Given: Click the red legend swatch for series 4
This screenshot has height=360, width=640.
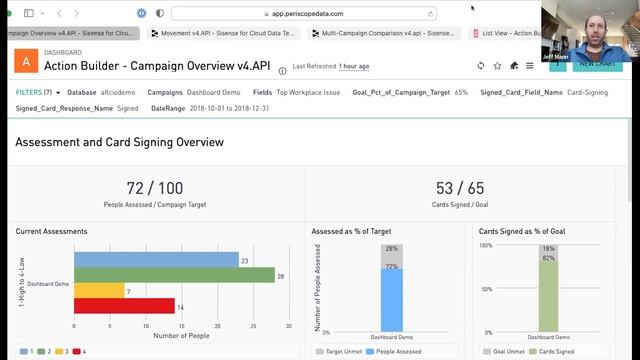Looking at the screenshot, I should (76, 351).
